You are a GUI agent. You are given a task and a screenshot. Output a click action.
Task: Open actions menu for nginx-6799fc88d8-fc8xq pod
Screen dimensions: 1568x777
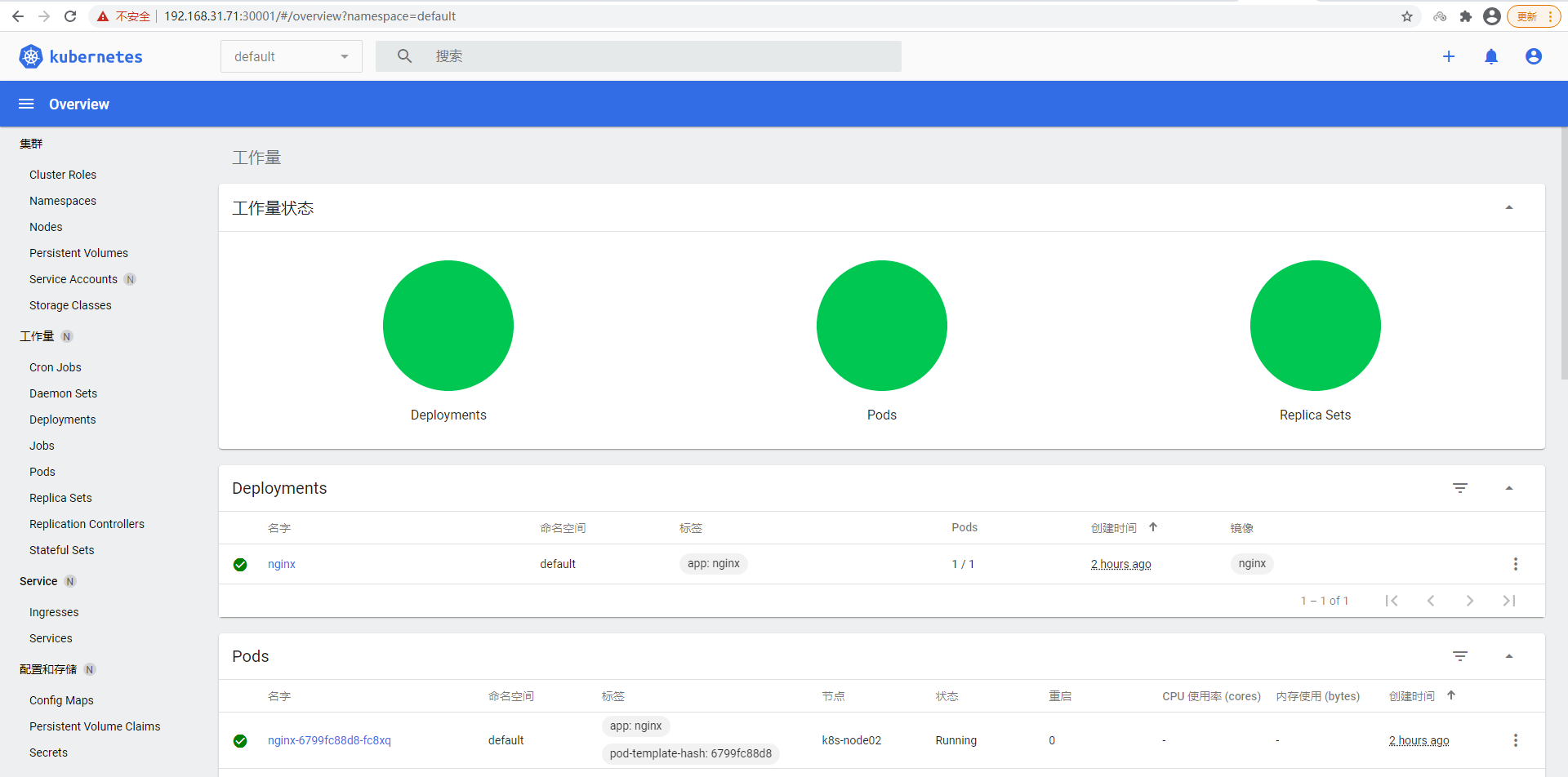pyautogui.click(x=1516, y=740)
